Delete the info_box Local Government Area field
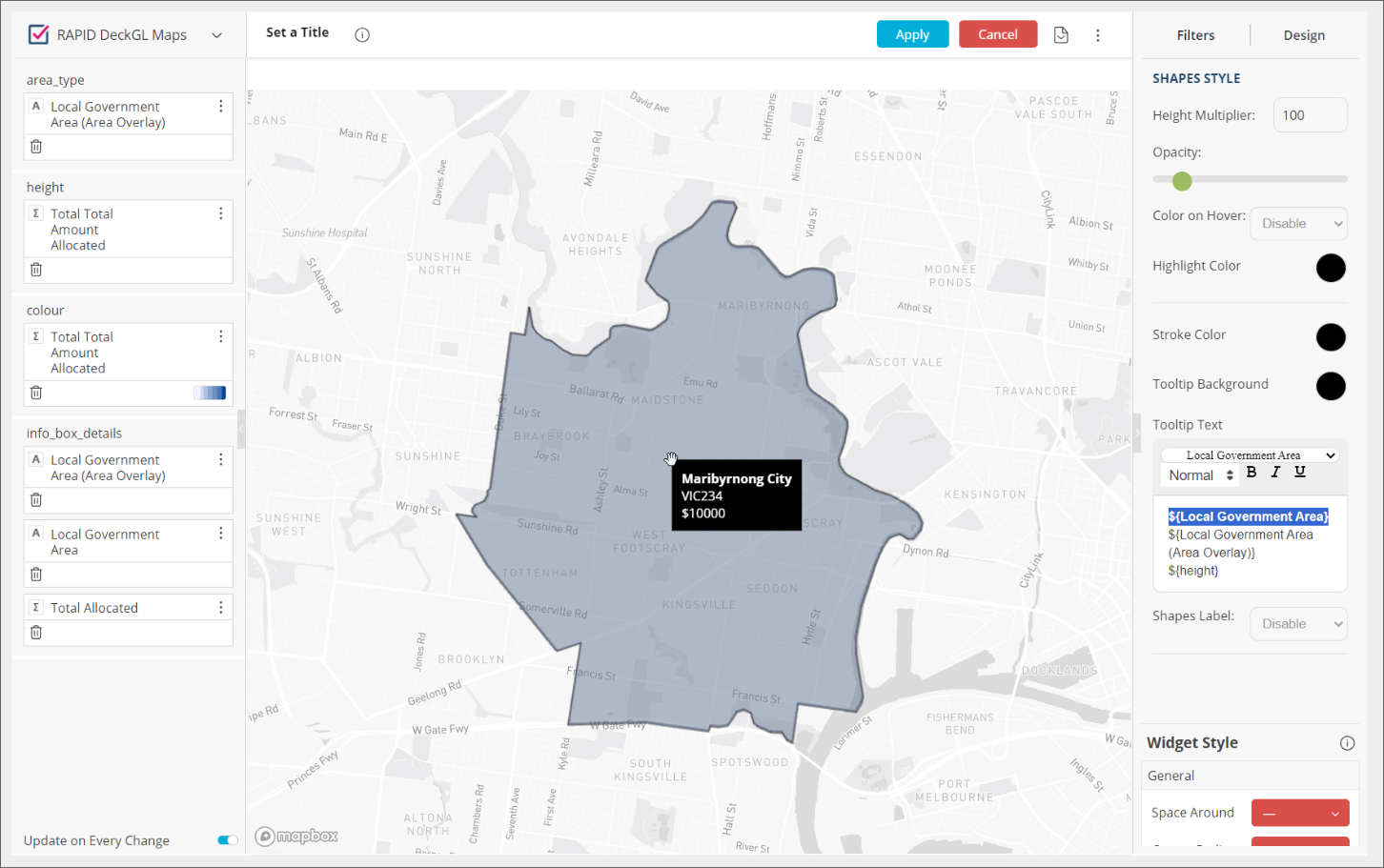This screenshot has width=1384, height=868. tap(36, 575)
